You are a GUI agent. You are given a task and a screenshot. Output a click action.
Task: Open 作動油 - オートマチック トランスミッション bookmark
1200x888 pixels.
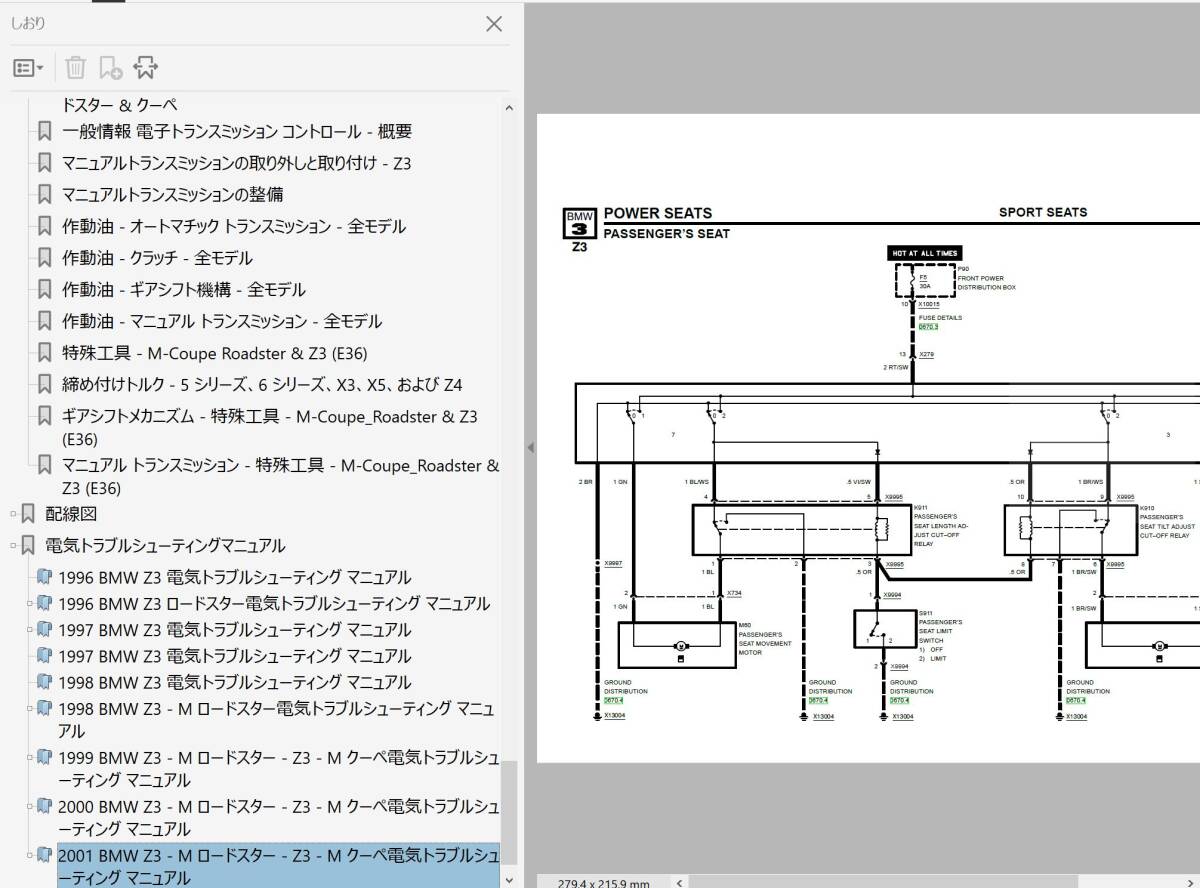point(234,226)
